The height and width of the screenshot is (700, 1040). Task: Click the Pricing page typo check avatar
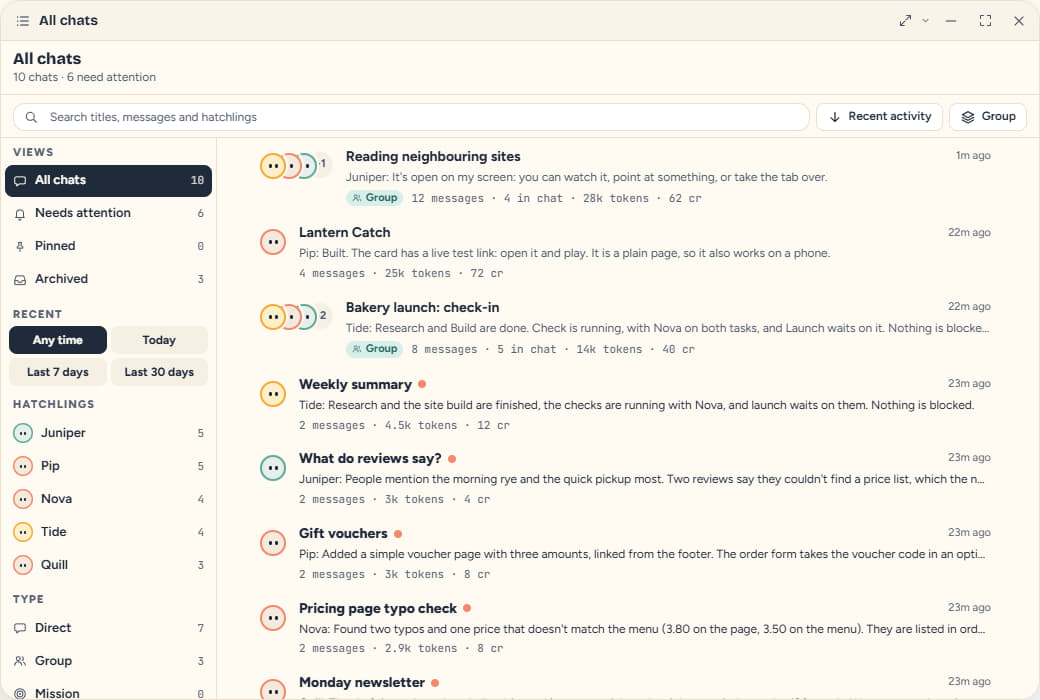point(273,618)
